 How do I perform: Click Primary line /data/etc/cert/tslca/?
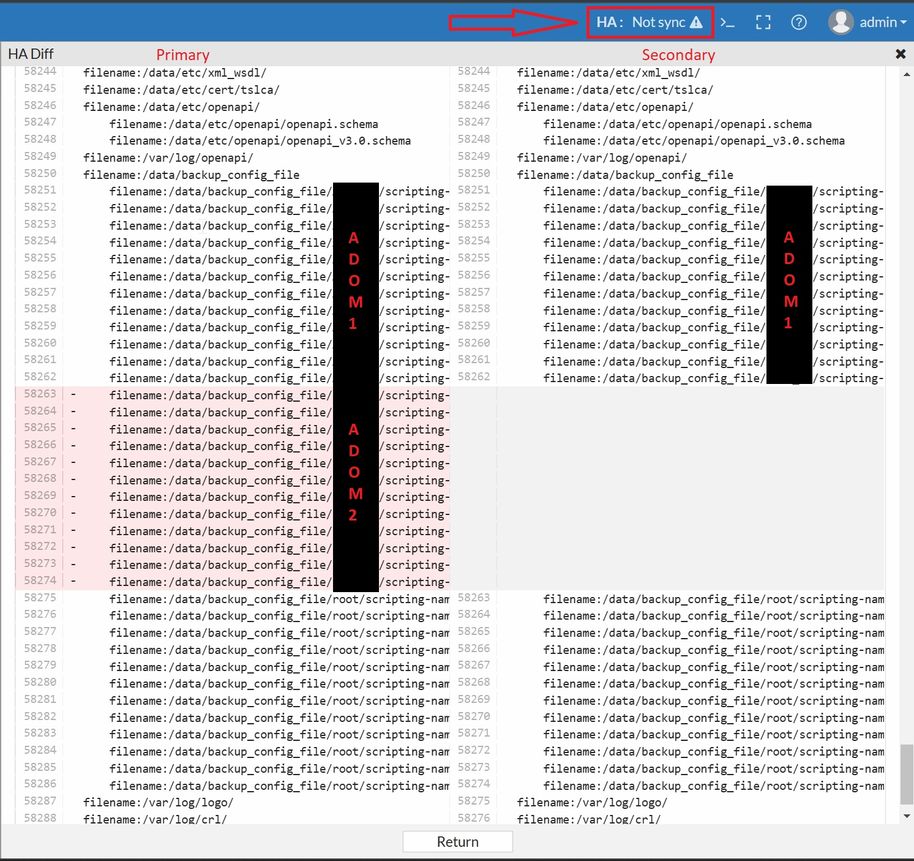pyautogui.click(x=181, y=90)
